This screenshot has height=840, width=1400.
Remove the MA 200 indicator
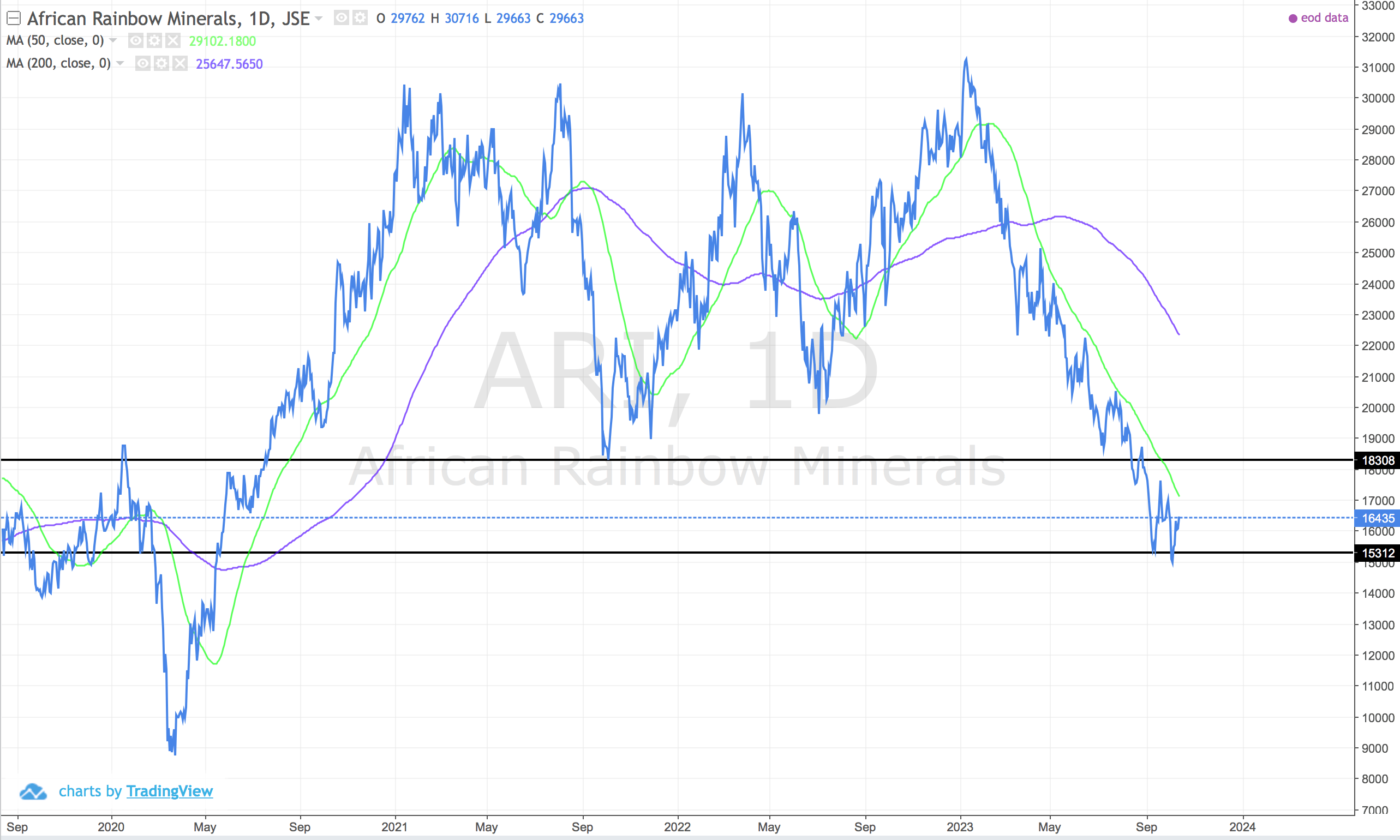180,63
